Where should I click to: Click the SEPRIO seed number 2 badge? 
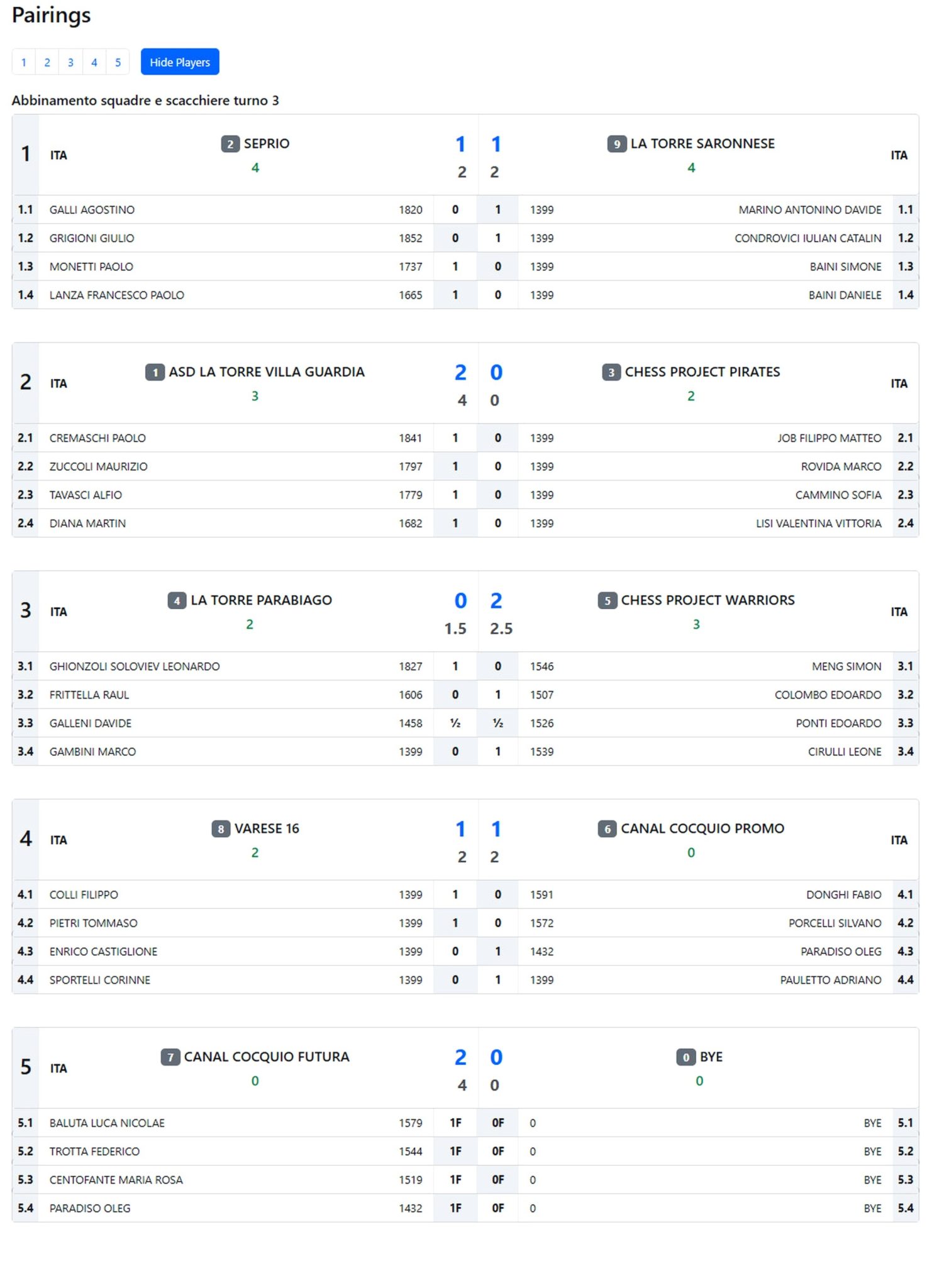click(x=230, y=144)
